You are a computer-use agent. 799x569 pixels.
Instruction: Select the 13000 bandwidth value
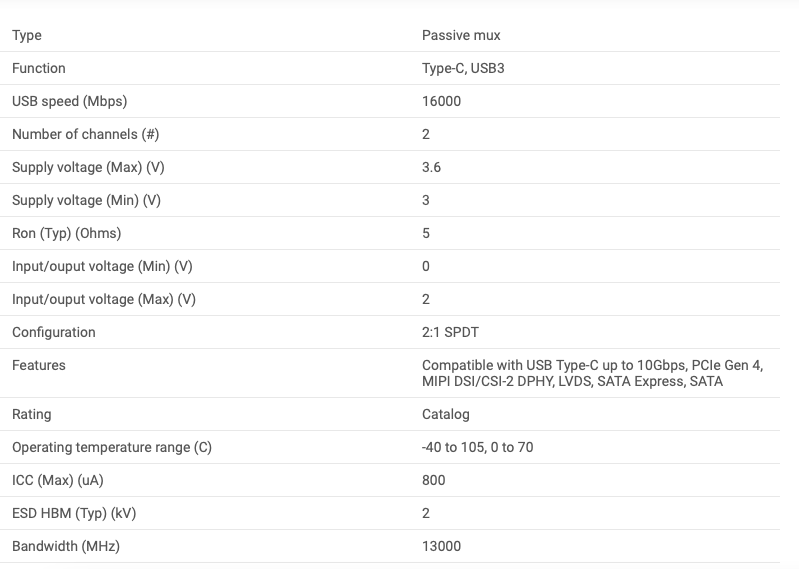(x=441, y=546)
